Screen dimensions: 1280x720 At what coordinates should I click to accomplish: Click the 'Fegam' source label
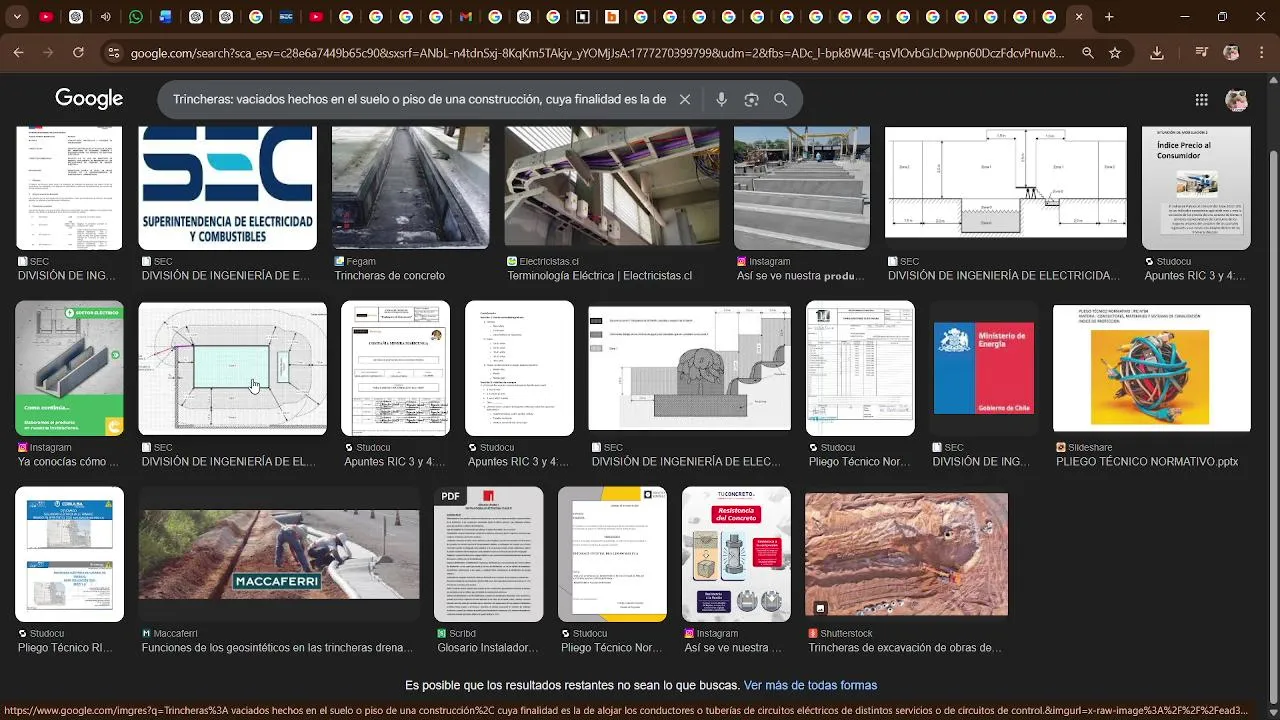point(361,261)
